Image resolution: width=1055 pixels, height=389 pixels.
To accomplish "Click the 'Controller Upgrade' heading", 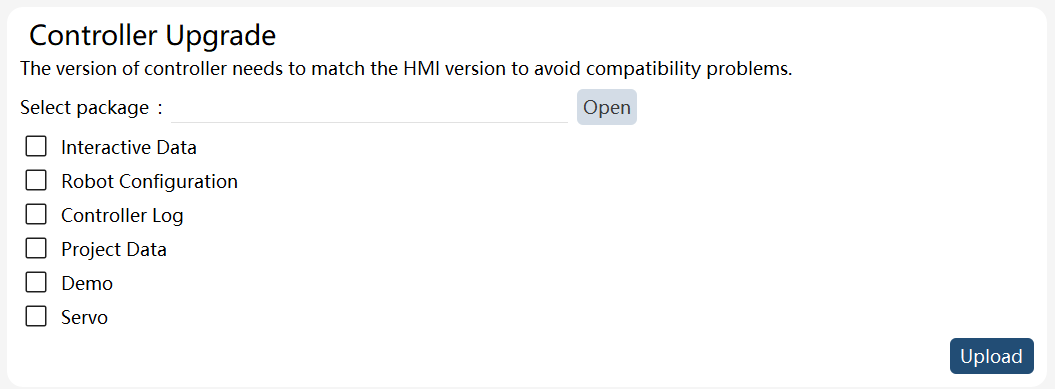I will click(x=153, y=36).
